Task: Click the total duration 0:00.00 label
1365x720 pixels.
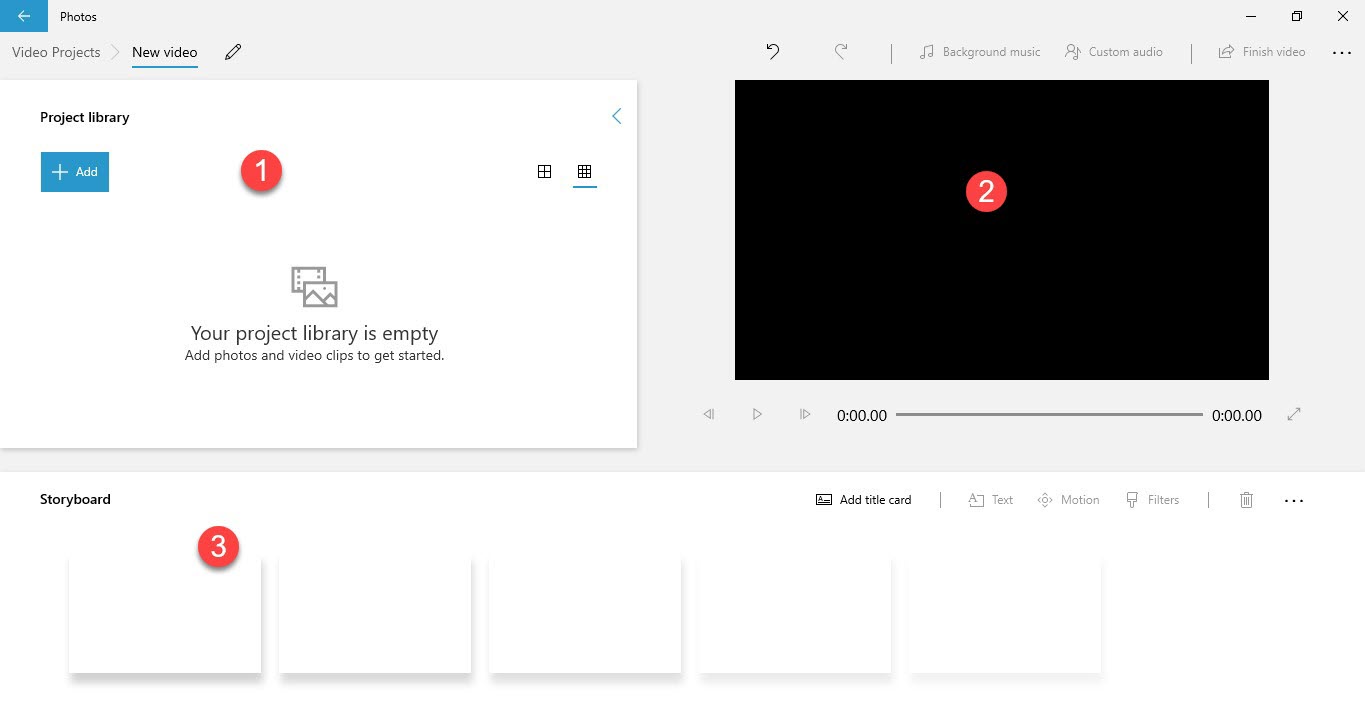Action: (x=1237, y=415)
